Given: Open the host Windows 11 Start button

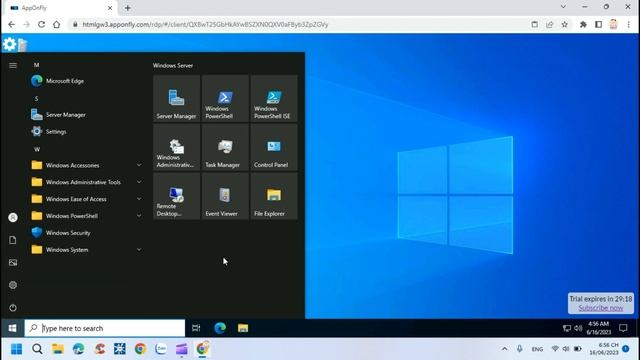Looking at the screenshot, I should point(16,349).
